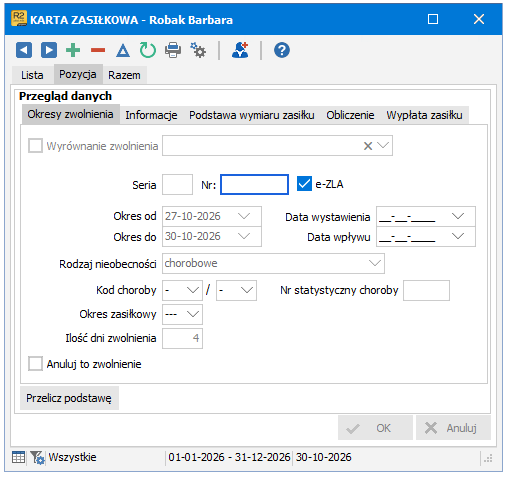Click the person with plus icon
The width and height of the screenshot is (507, 477).
[x=240, y=50]
